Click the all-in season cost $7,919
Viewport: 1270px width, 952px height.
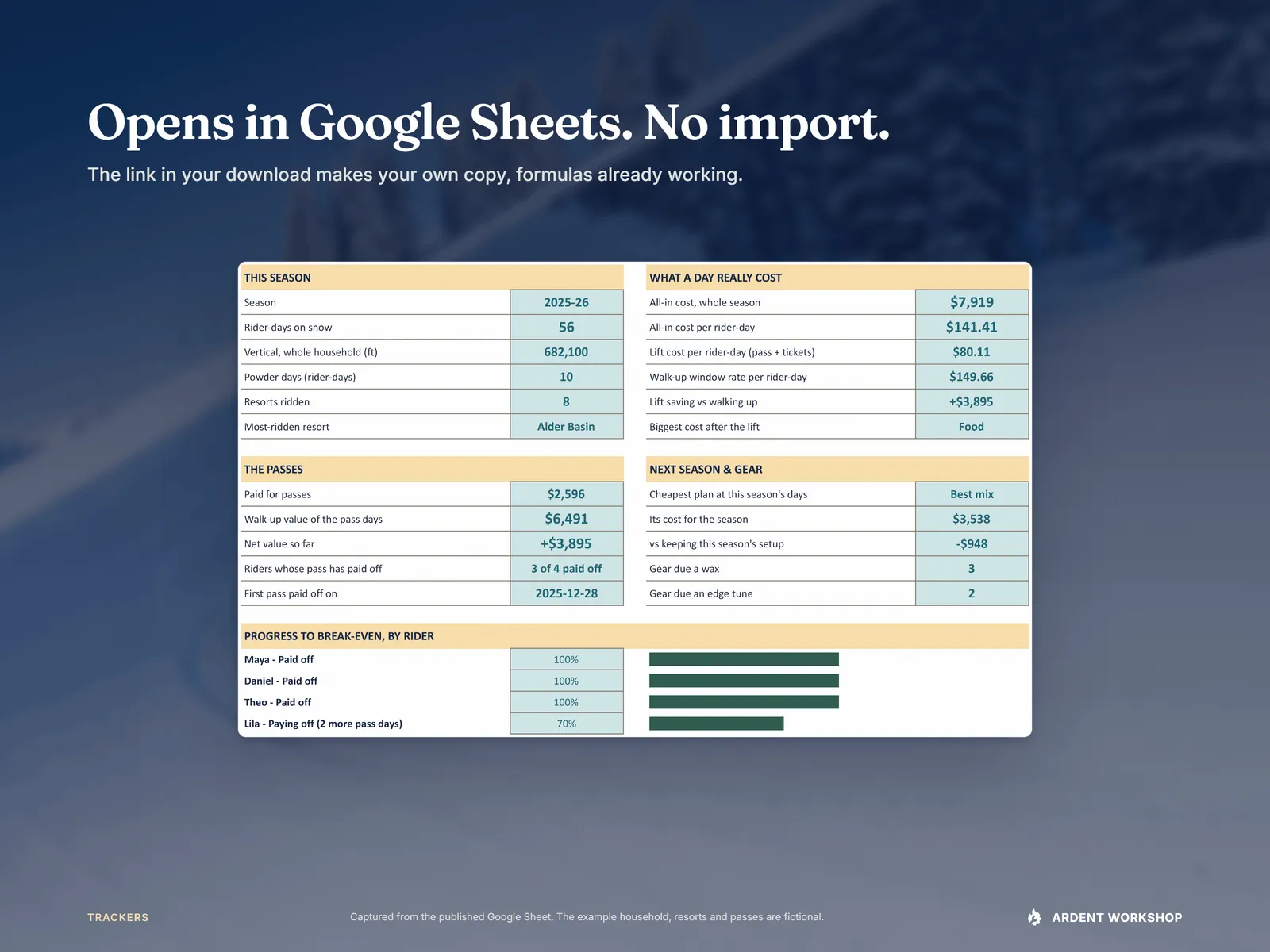(972, 302)
